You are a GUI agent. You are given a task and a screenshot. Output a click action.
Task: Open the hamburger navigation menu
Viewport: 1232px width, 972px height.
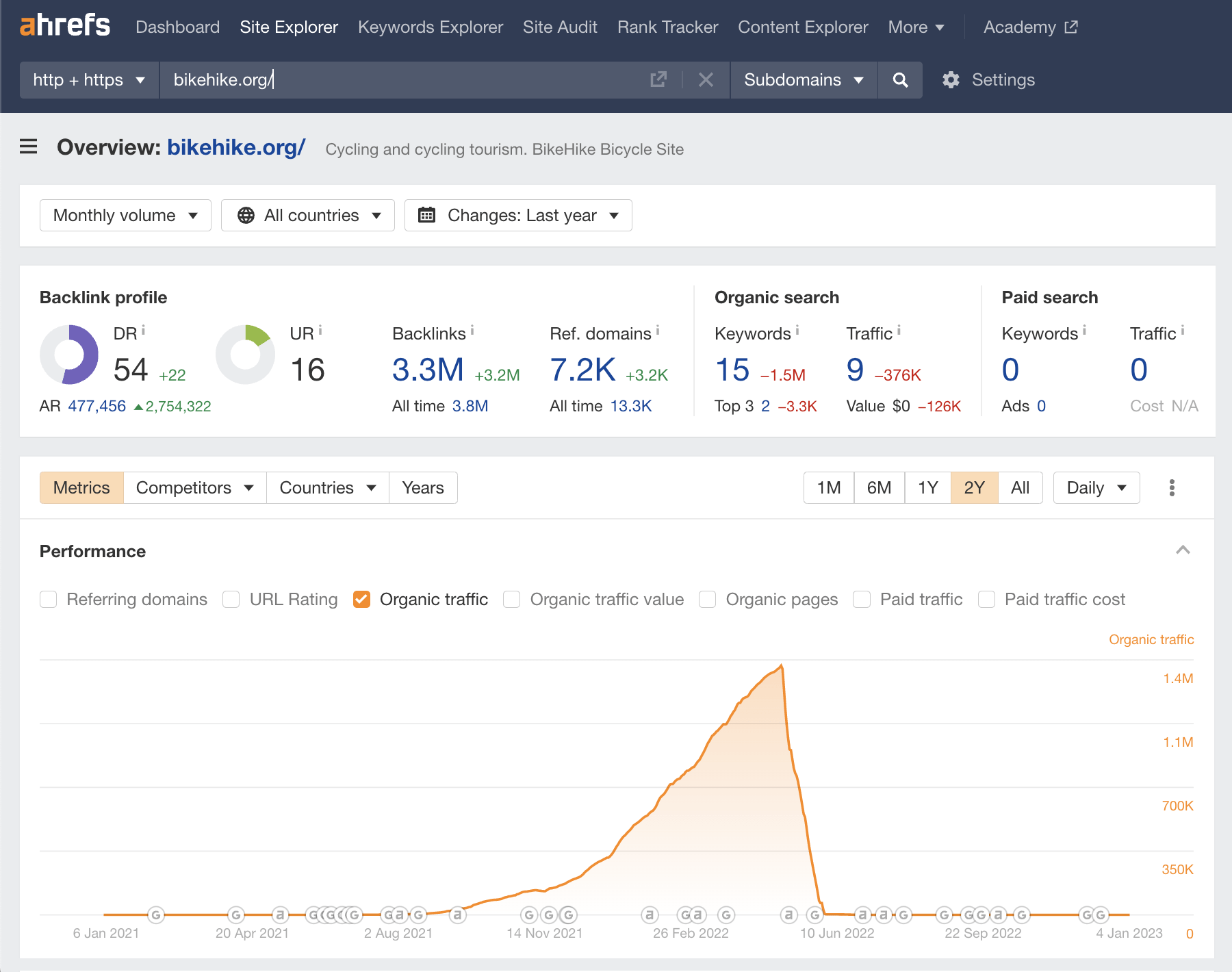28,146
